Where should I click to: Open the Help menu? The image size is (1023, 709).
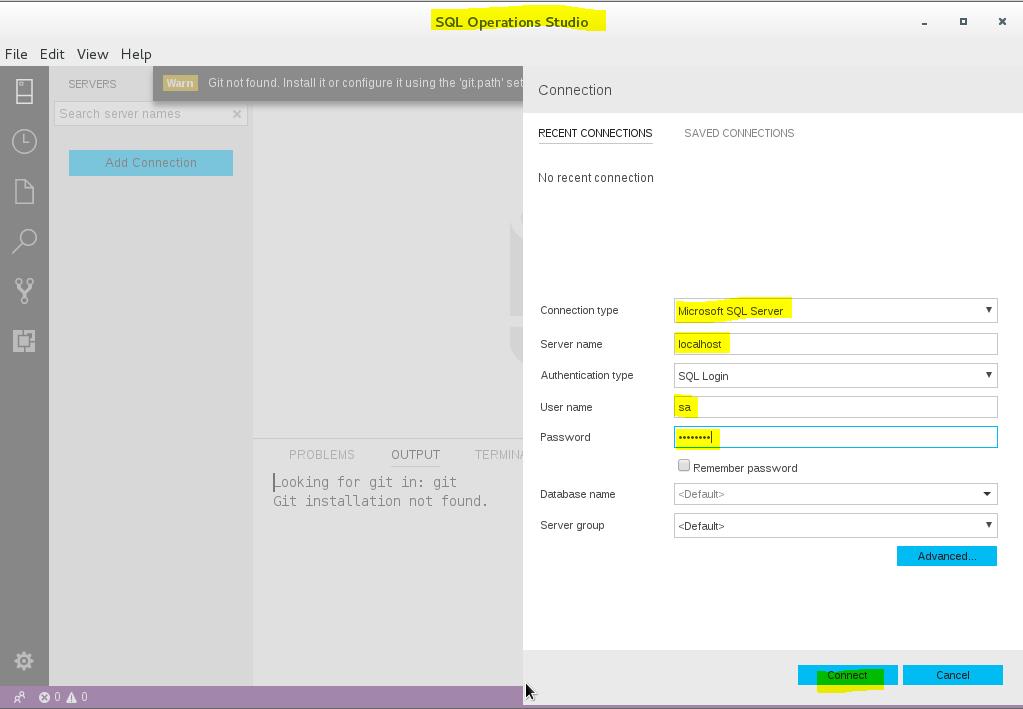tap(136, 54)
